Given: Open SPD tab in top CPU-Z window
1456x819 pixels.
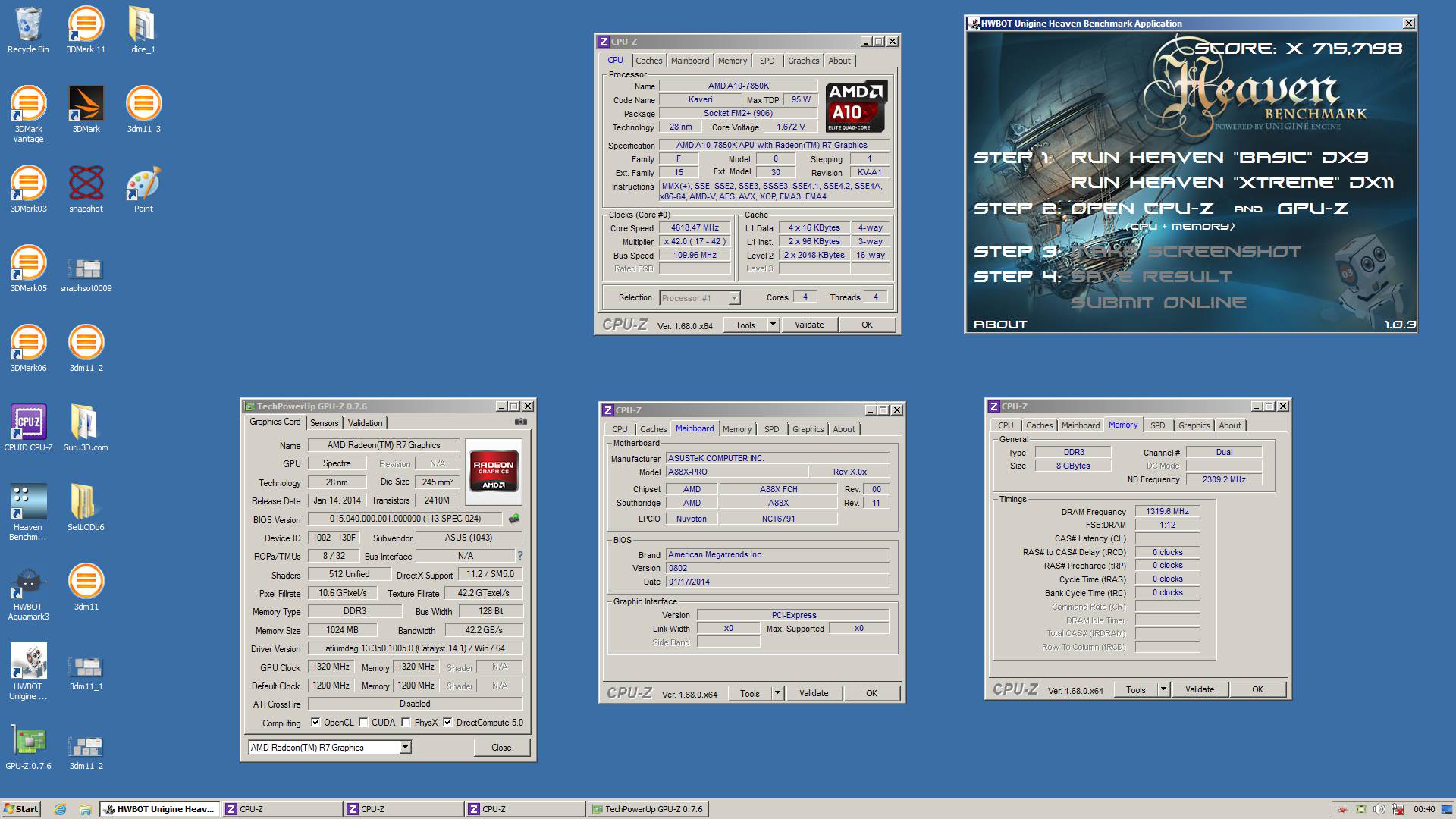Looking at the screenshot, I should point(767,61).
